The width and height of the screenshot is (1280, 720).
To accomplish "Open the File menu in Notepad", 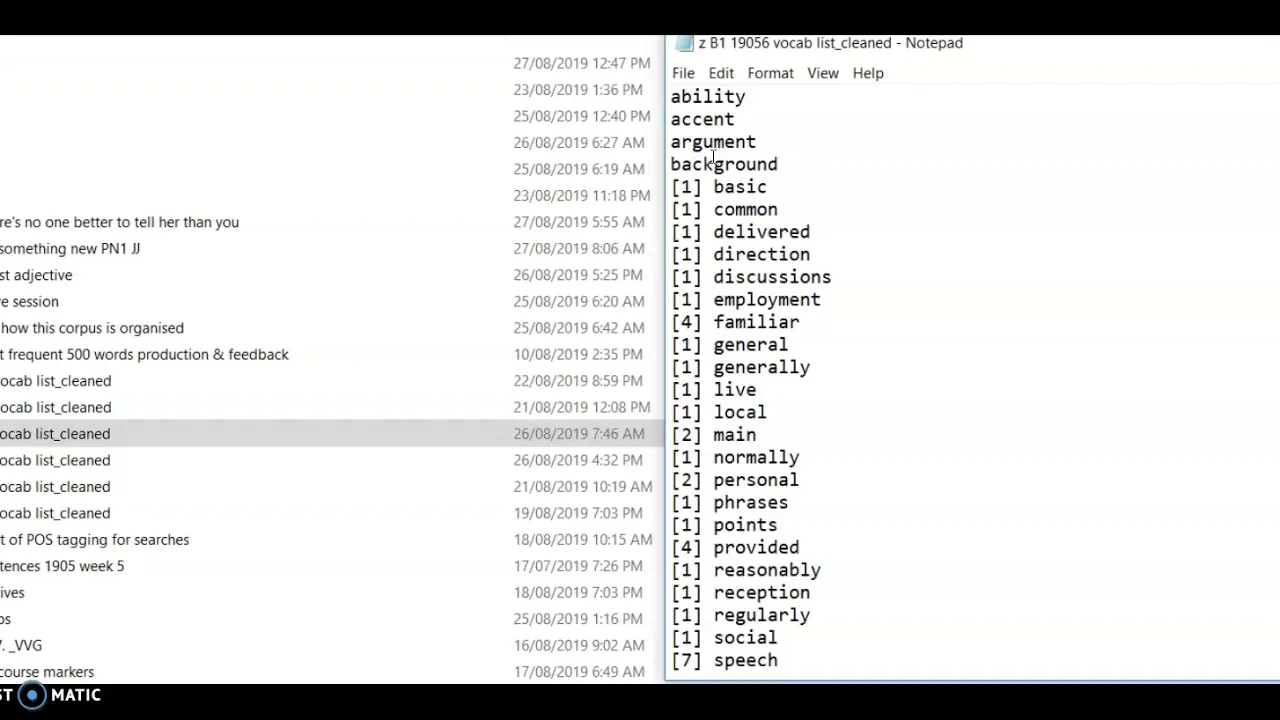I will click(x=683, y=73).
